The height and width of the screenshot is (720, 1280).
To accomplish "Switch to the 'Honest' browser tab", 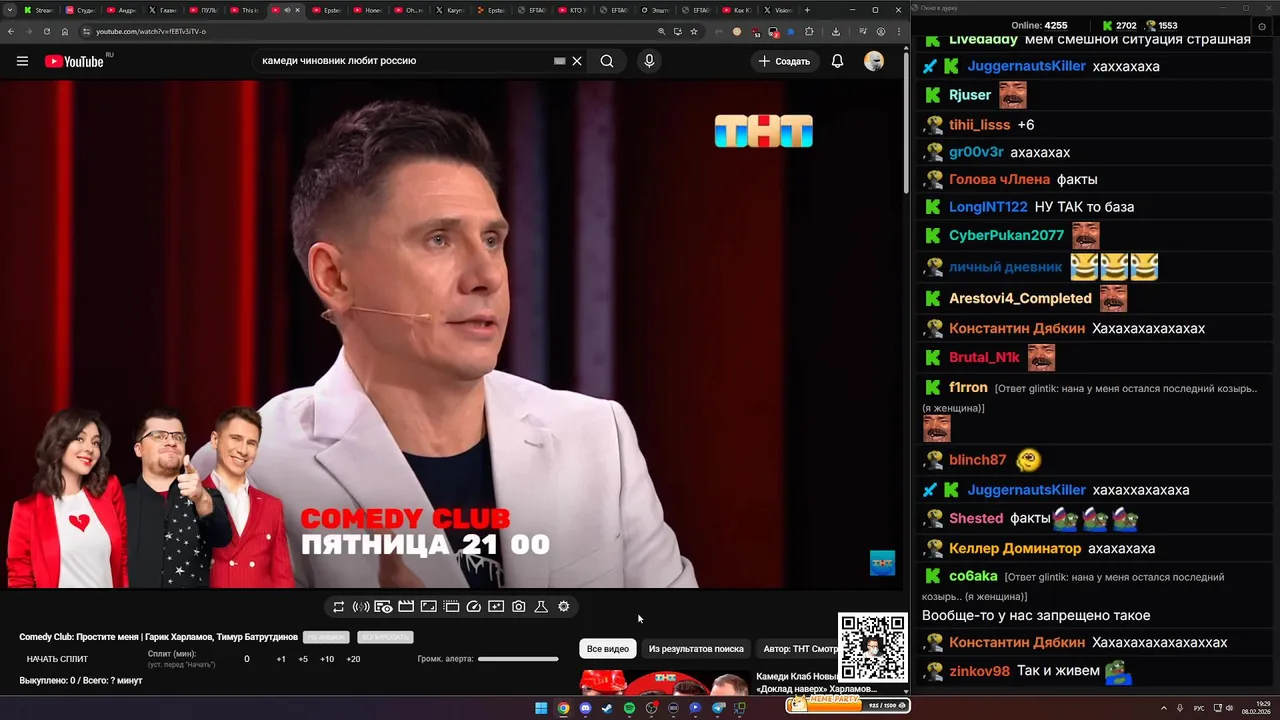I will point(367,10).
